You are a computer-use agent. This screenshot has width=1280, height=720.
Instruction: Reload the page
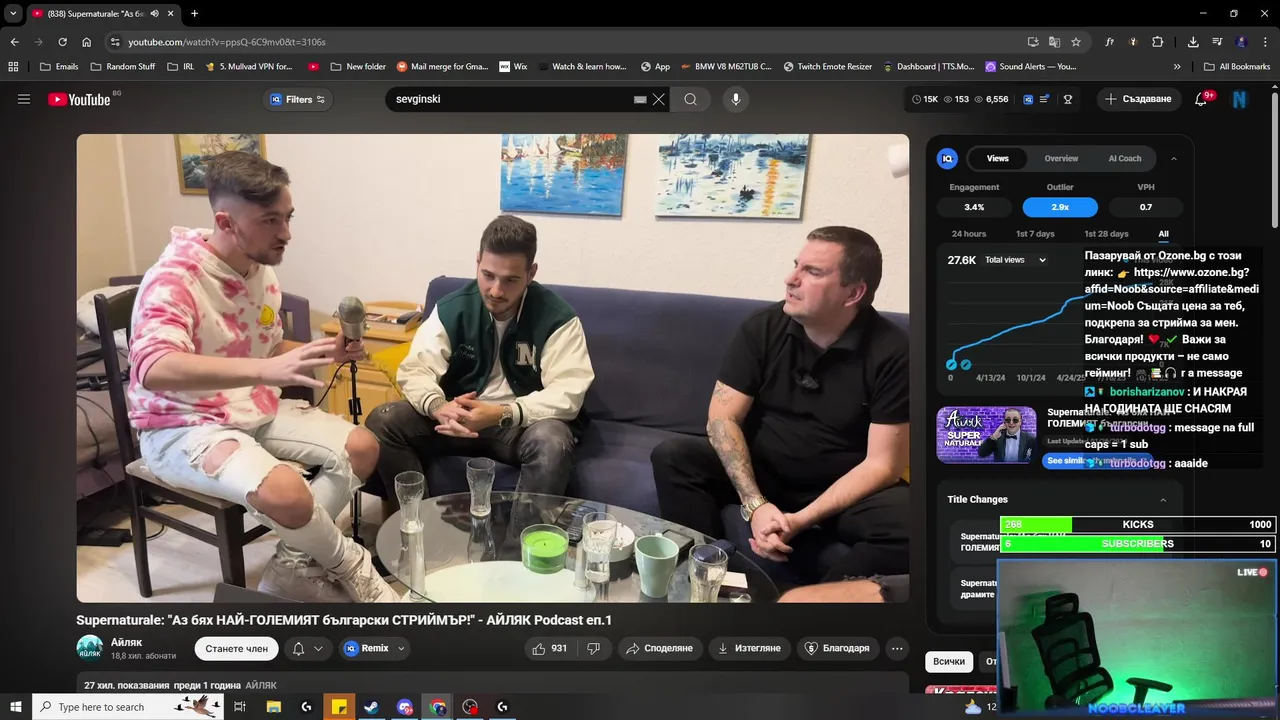point(62,42)
